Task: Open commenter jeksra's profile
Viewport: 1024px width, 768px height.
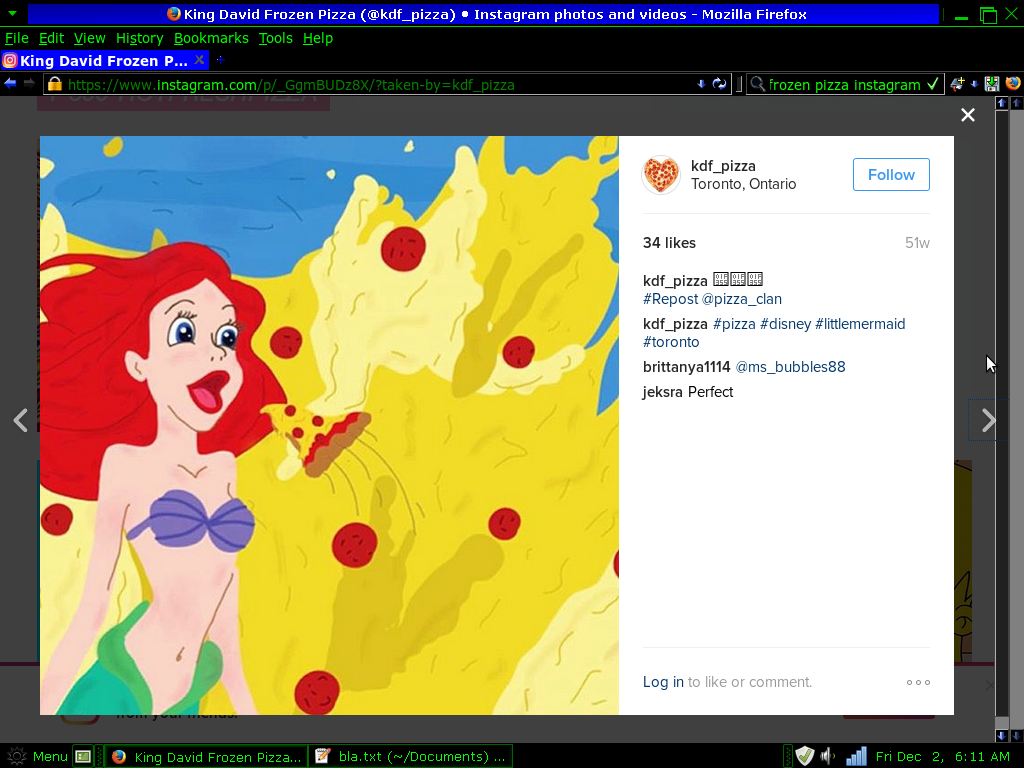Action: (x=663, y=392)
